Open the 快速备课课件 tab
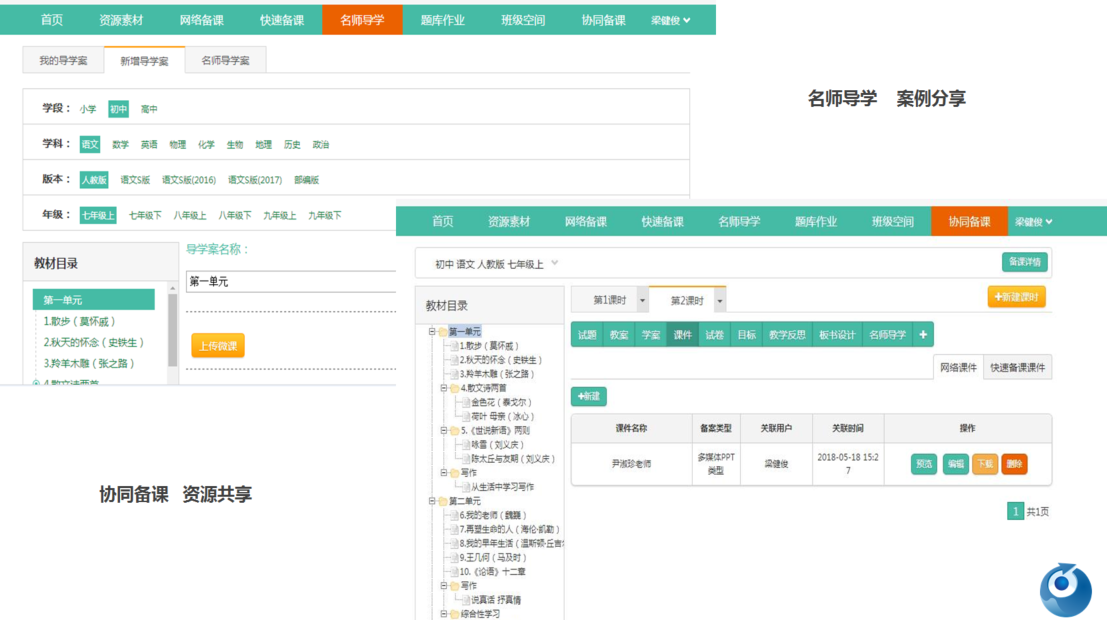This screenshot has height=620, width=1107. click(1017, 368)
